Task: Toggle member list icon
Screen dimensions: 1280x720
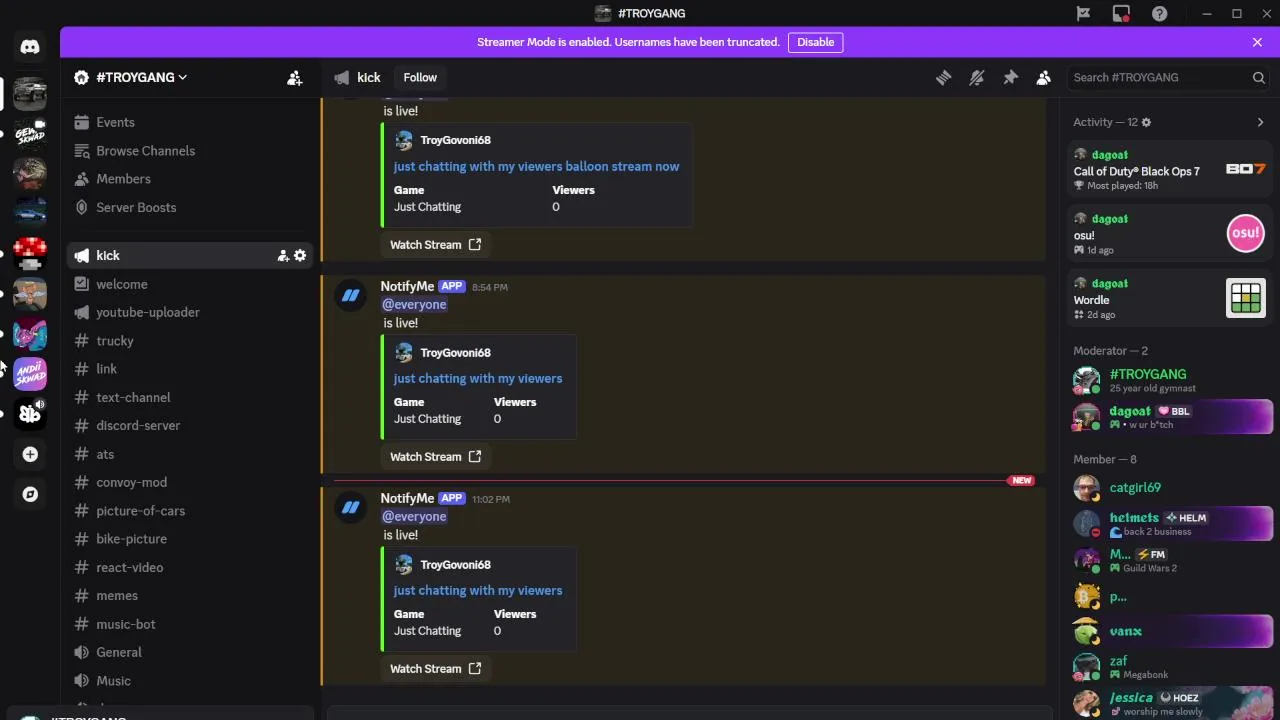Action: click(1043, 77)
